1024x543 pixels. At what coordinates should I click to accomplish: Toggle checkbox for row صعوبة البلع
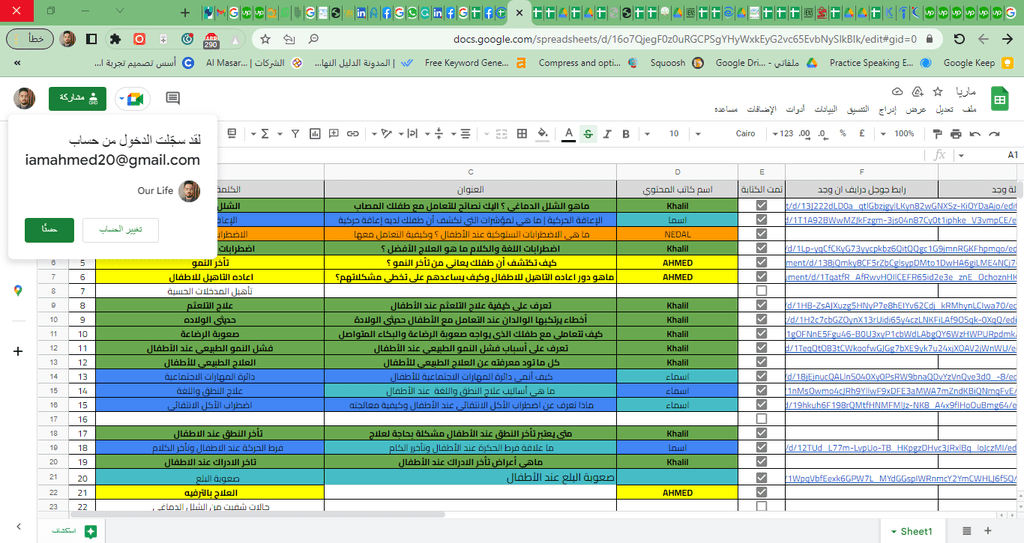click(761, 478)
